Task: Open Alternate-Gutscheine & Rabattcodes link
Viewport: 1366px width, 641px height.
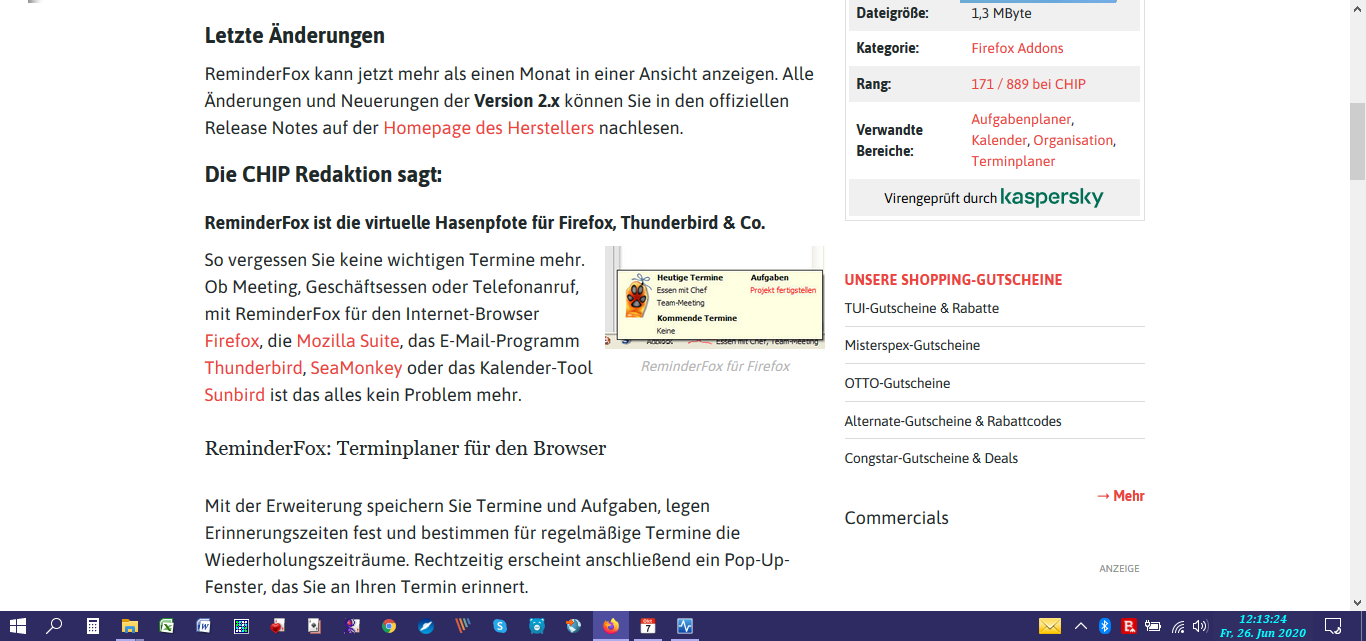Action: click(x=953, y=421)
